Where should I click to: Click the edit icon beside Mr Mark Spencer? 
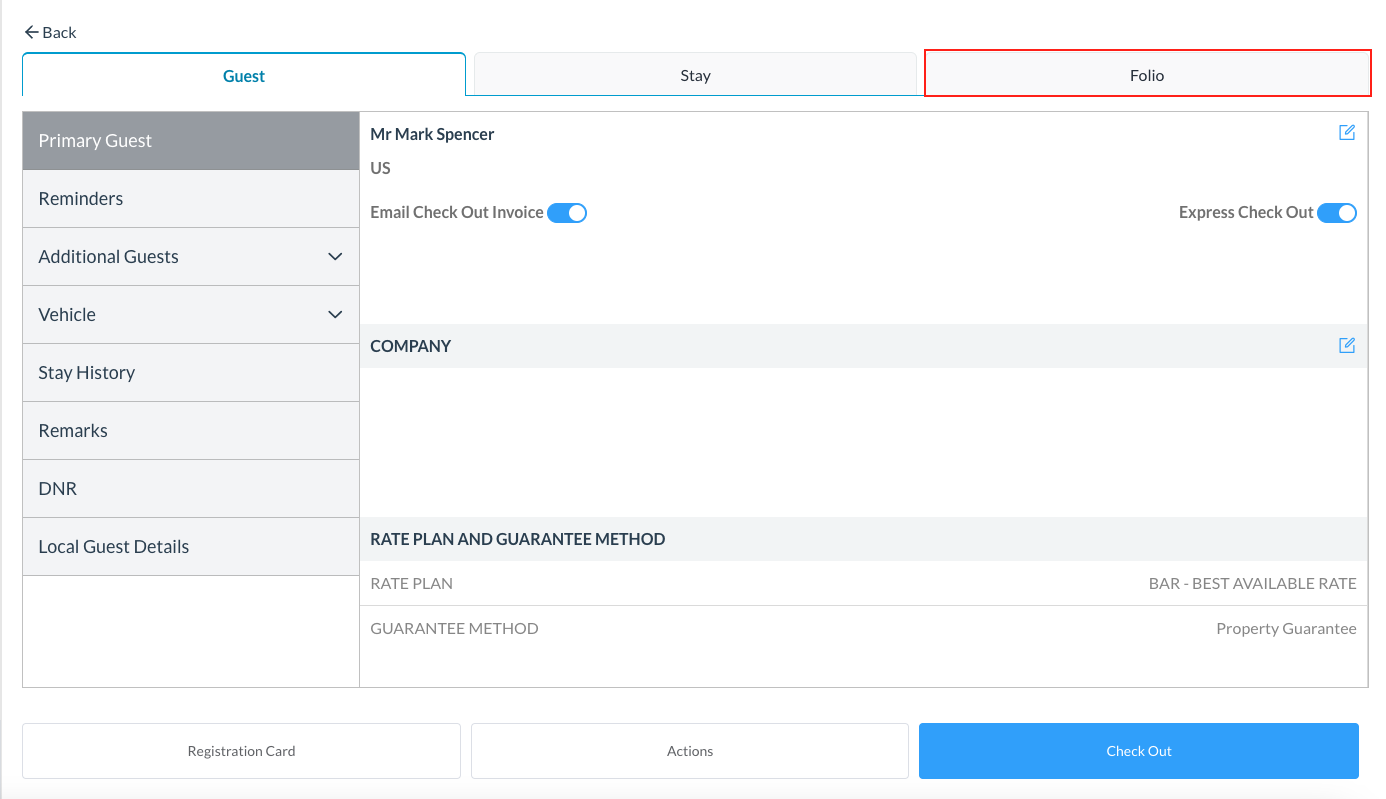pos(1346,133)
